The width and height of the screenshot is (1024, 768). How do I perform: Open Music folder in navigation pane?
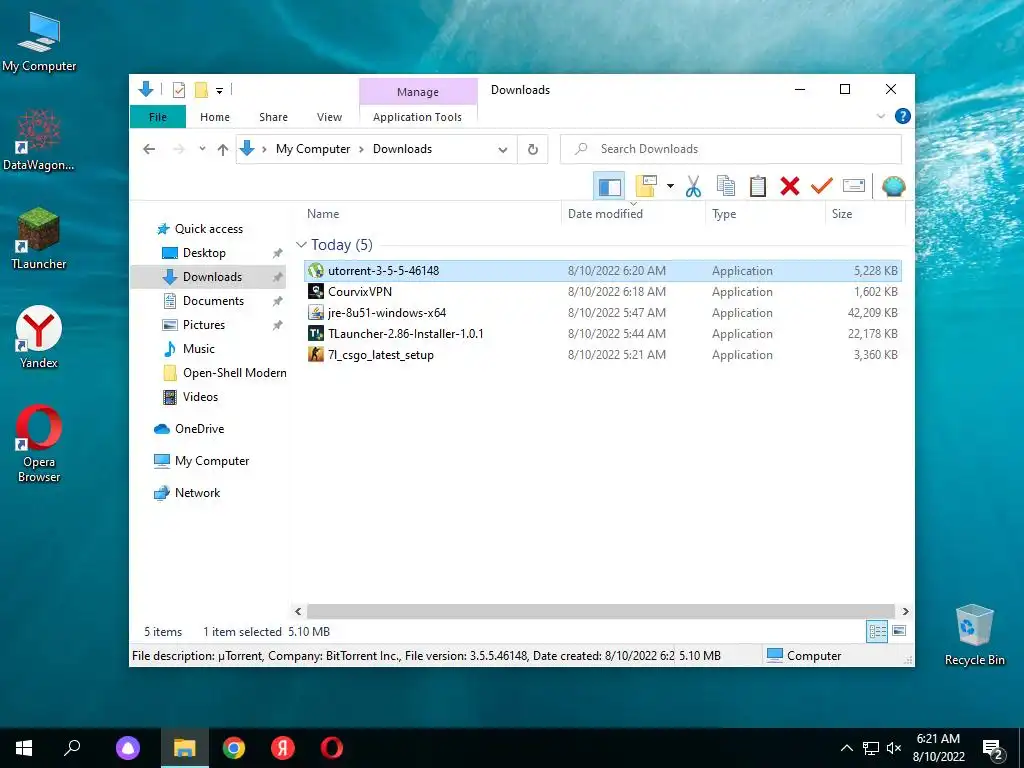click(x=199, y=349)
